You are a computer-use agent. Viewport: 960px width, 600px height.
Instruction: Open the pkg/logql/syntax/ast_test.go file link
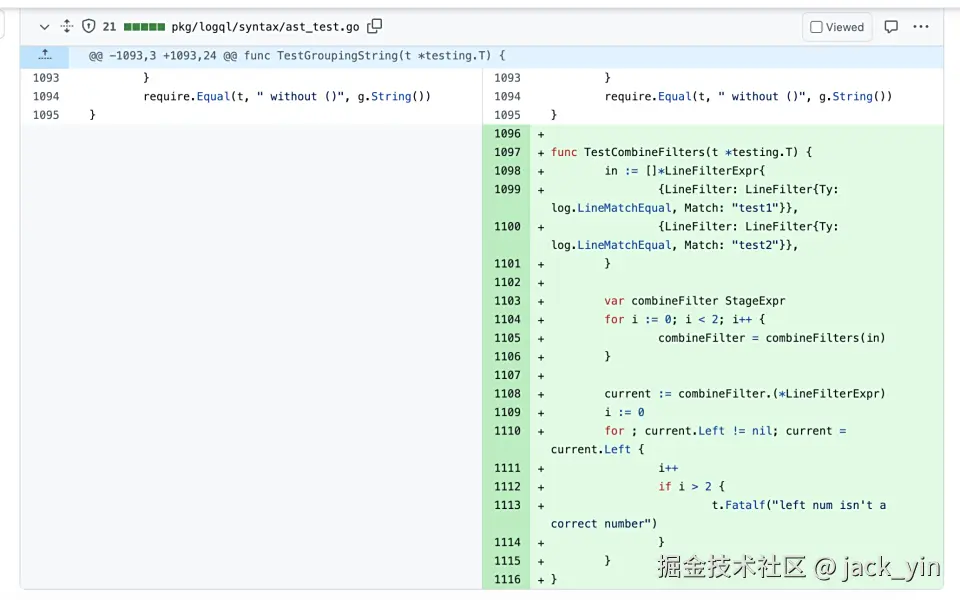point(265,27)
